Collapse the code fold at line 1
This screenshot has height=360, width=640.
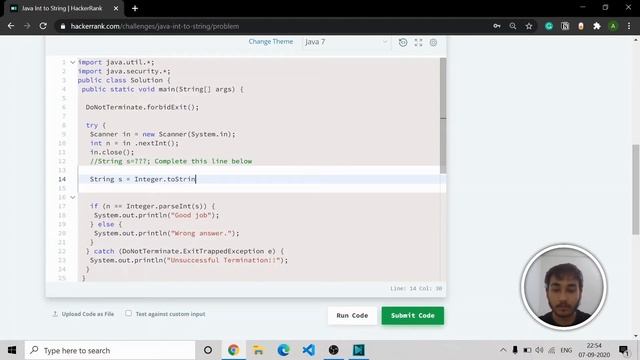(x=73, y=62)
